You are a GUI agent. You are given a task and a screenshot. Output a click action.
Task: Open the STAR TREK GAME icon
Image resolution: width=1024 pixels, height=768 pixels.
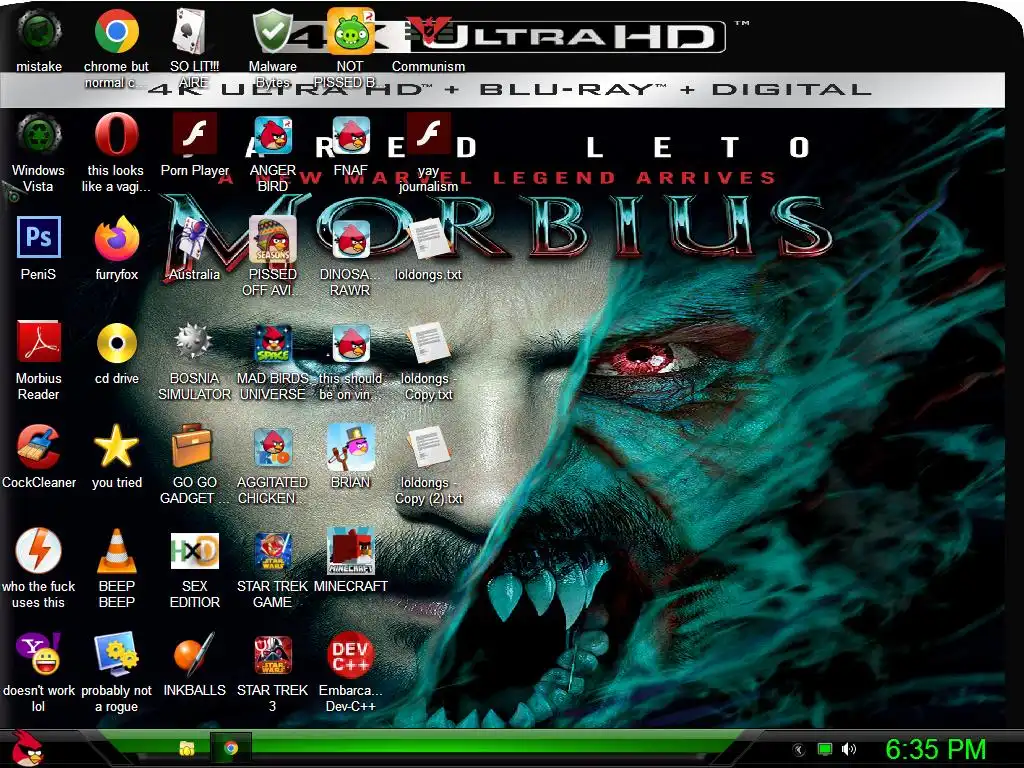pos(272,551)
